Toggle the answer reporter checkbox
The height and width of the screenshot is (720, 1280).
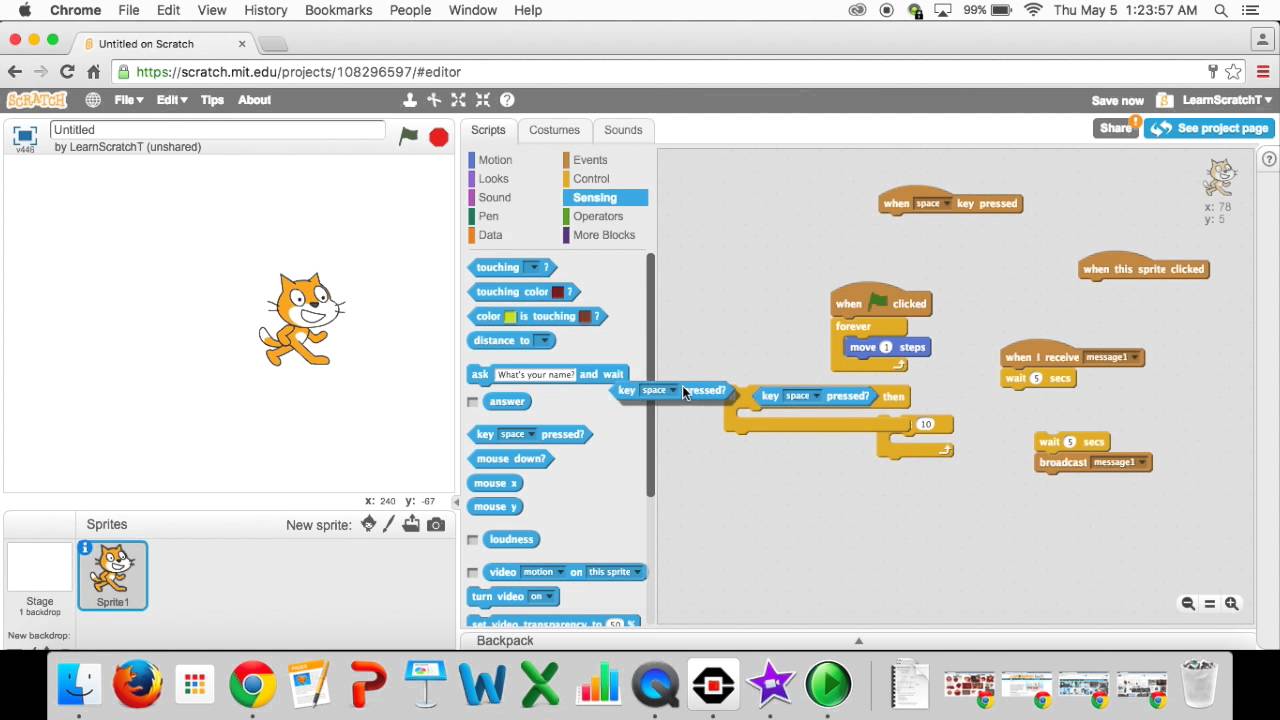point(473,402)
